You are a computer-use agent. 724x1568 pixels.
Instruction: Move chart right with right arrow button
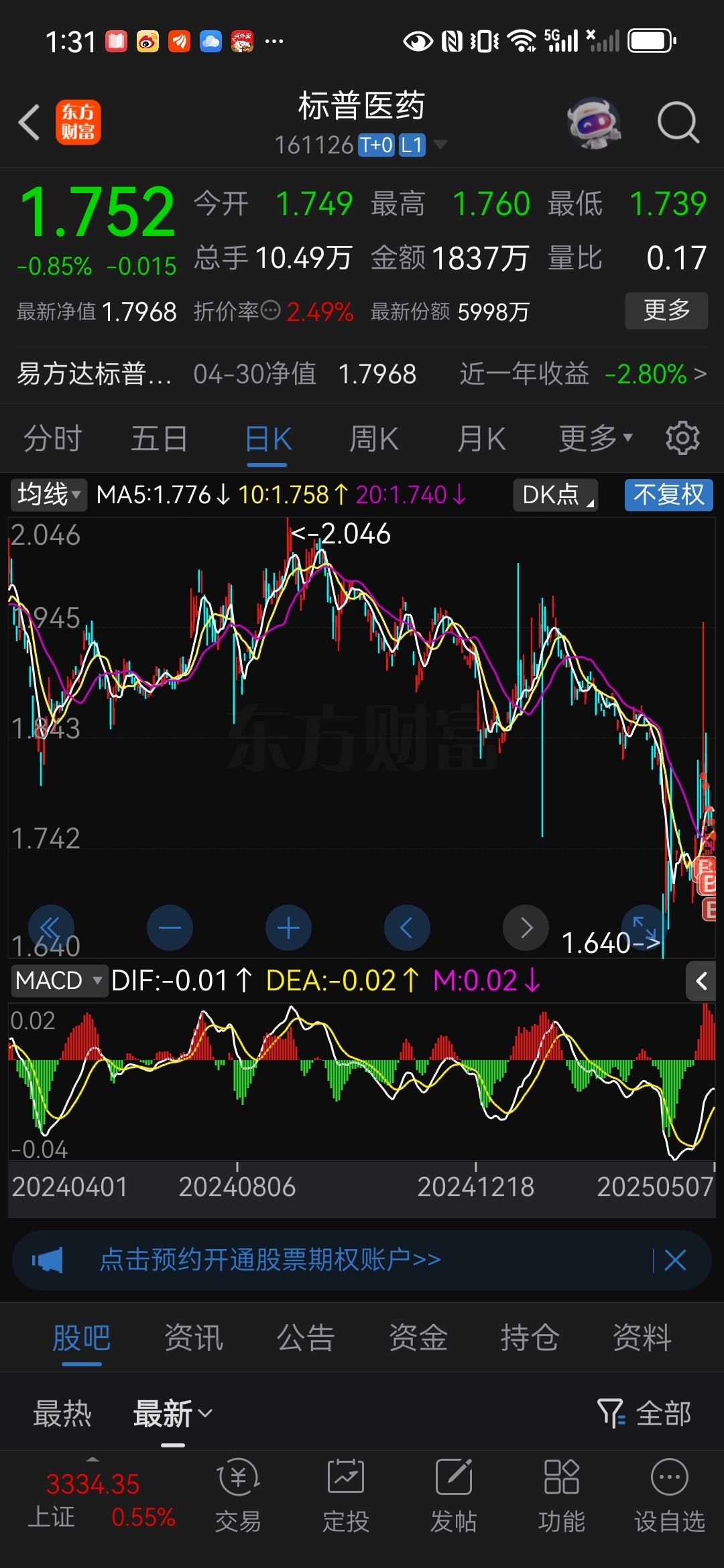pyautogui.click(x=526, y=928)
